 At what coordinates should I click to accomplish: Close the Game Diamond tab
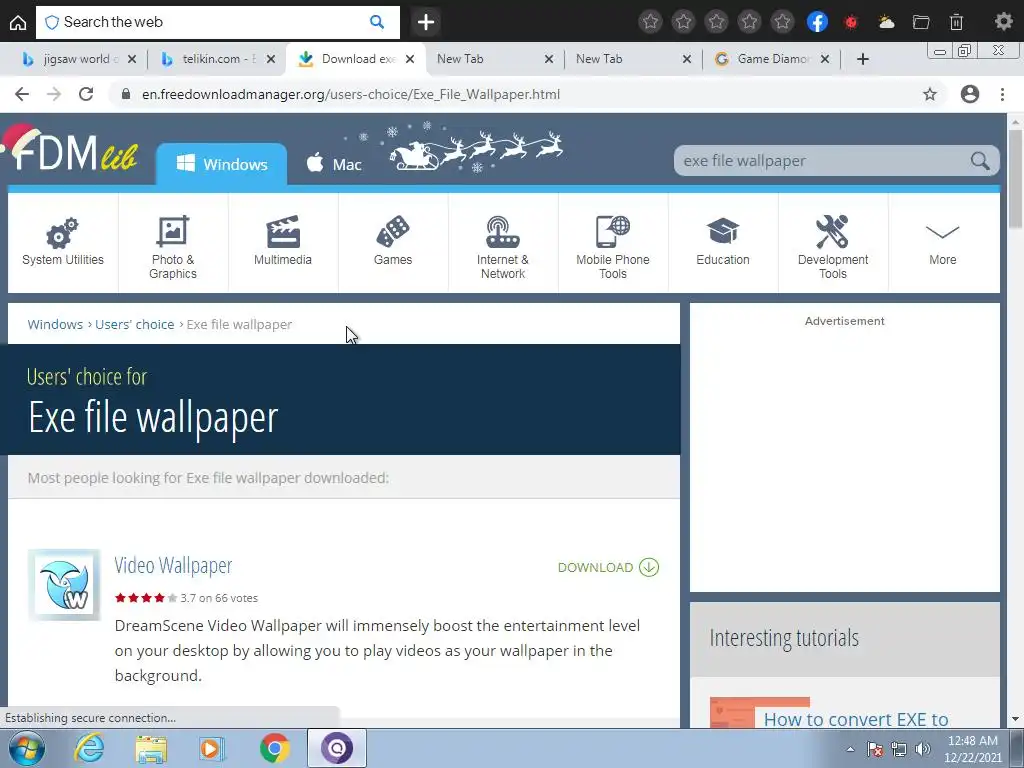[x=825, y=59]
